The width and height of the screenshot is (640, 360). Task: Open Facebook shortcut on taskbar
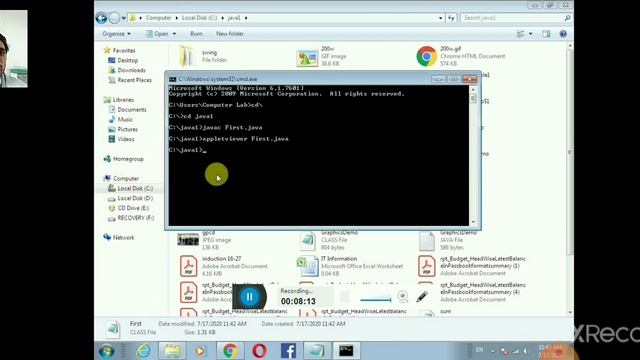pyautogui.click(x=288, y=351)
